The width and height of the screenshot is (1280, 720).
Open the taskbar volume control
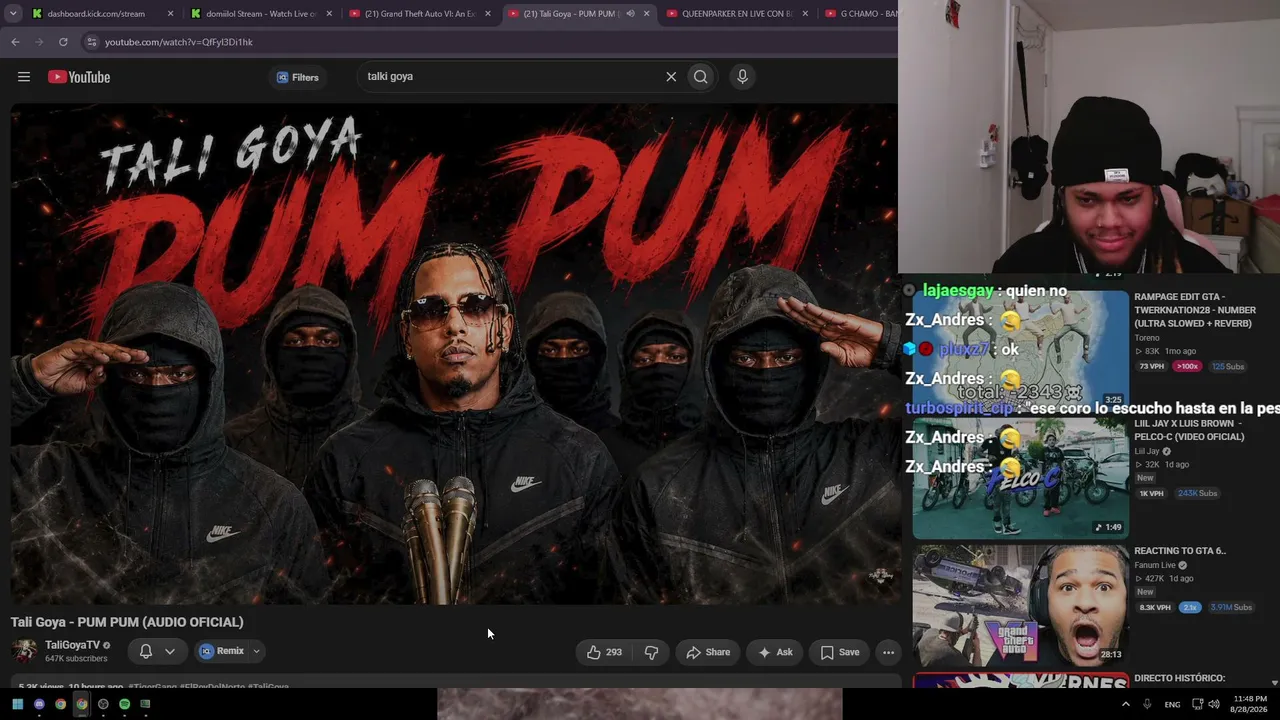pos(1214,704)
